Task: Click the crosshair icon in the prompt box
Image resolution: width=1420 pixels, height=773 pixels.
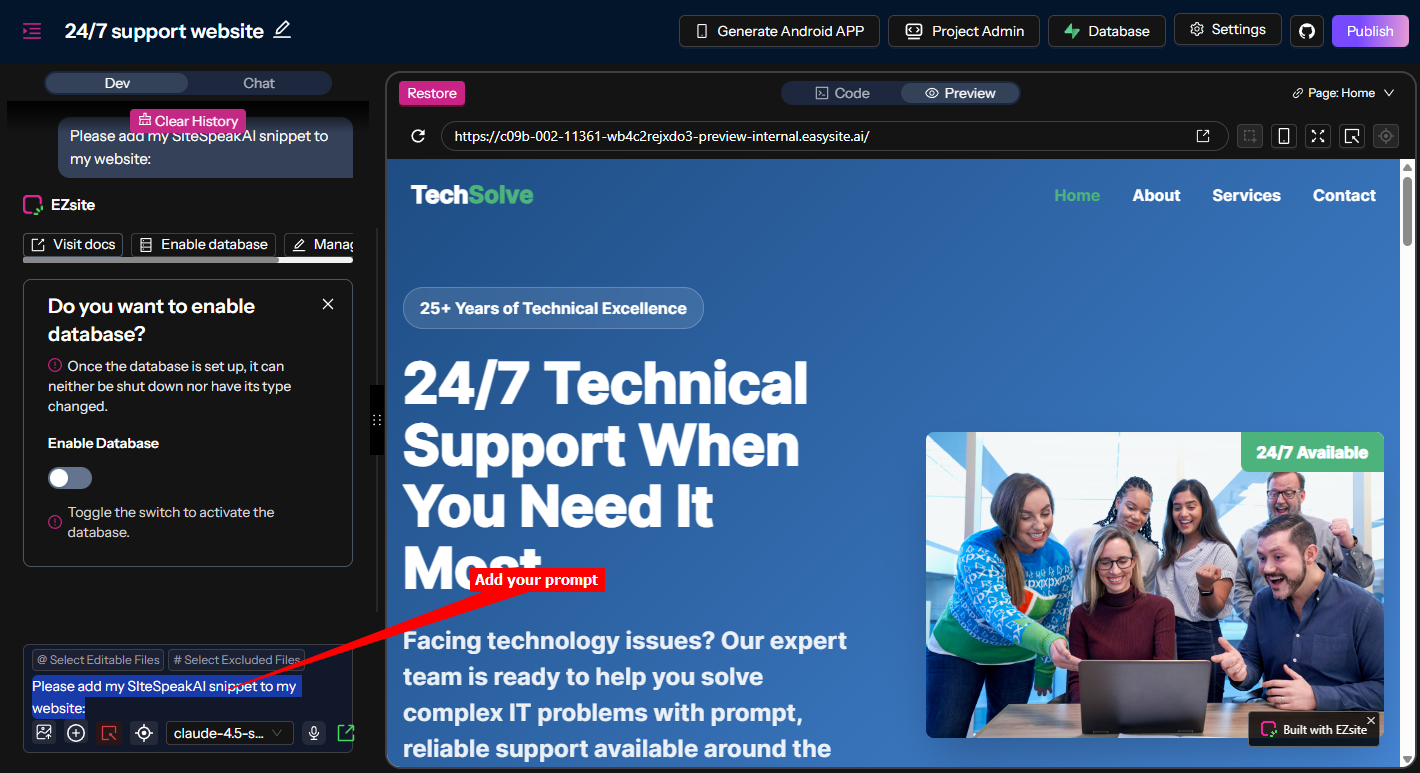Action: click(x=144, y=733)
